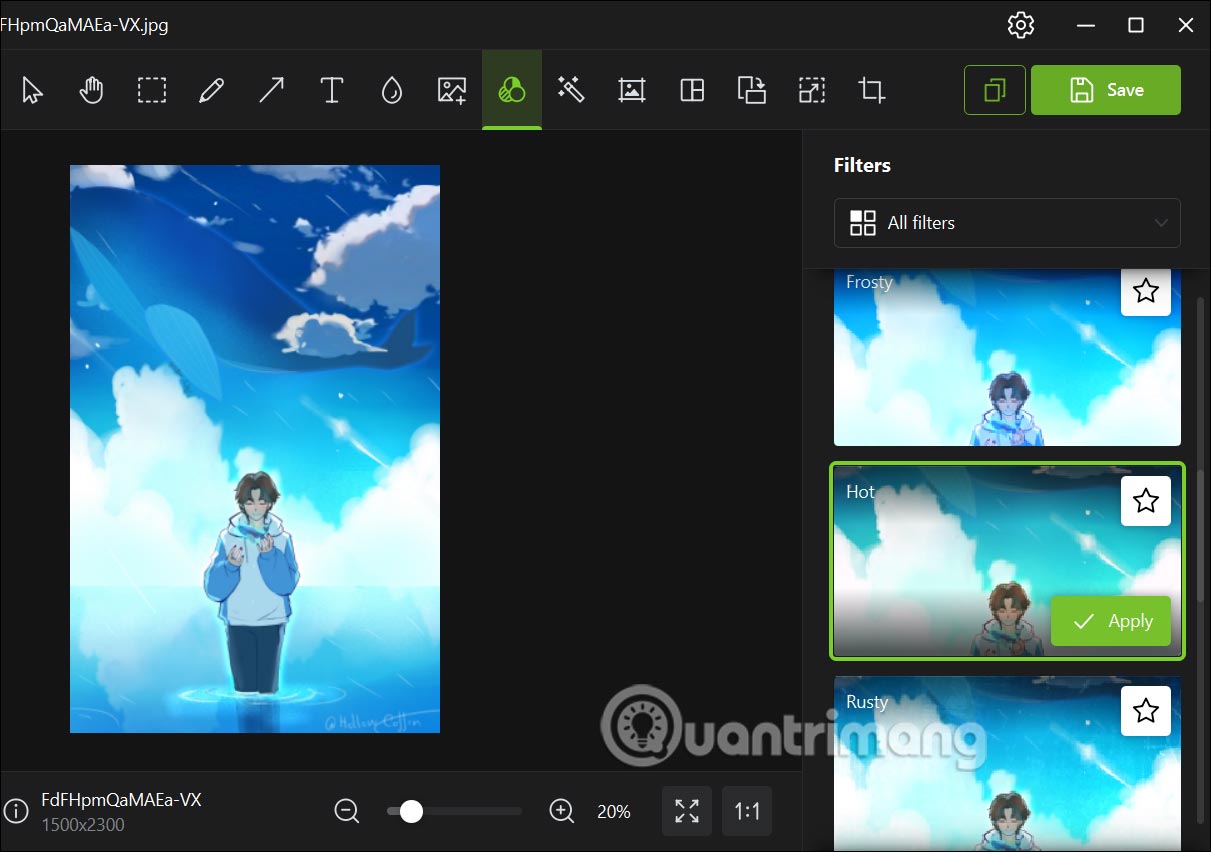The height and width of the screenshot is (852, 1211).
Task: Click the main image preview on canvas
Action: pos(255,449)
